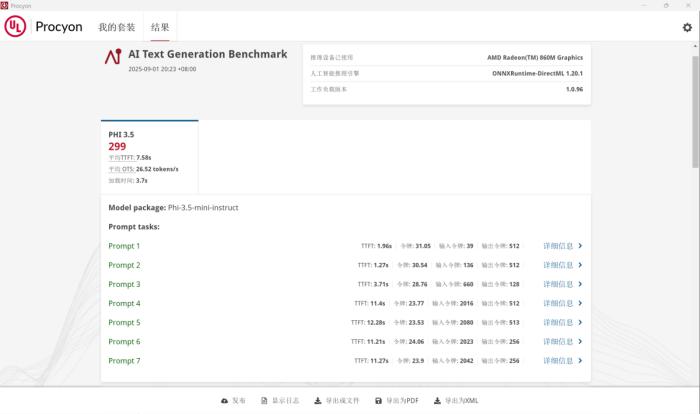Screen dimensions: 700x414
Task: Click the scrollbar up arrow
Action: pyautogui.click(x=696, y=46)
